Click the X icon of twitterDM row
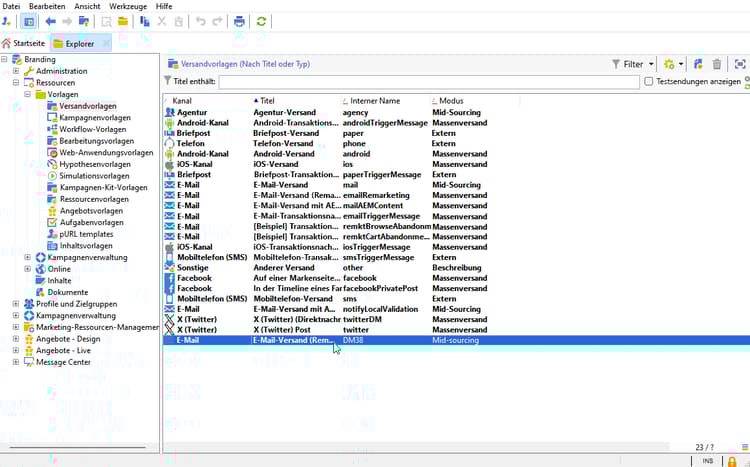This screenshot has height=467, width=750. (x=169, y=320)
